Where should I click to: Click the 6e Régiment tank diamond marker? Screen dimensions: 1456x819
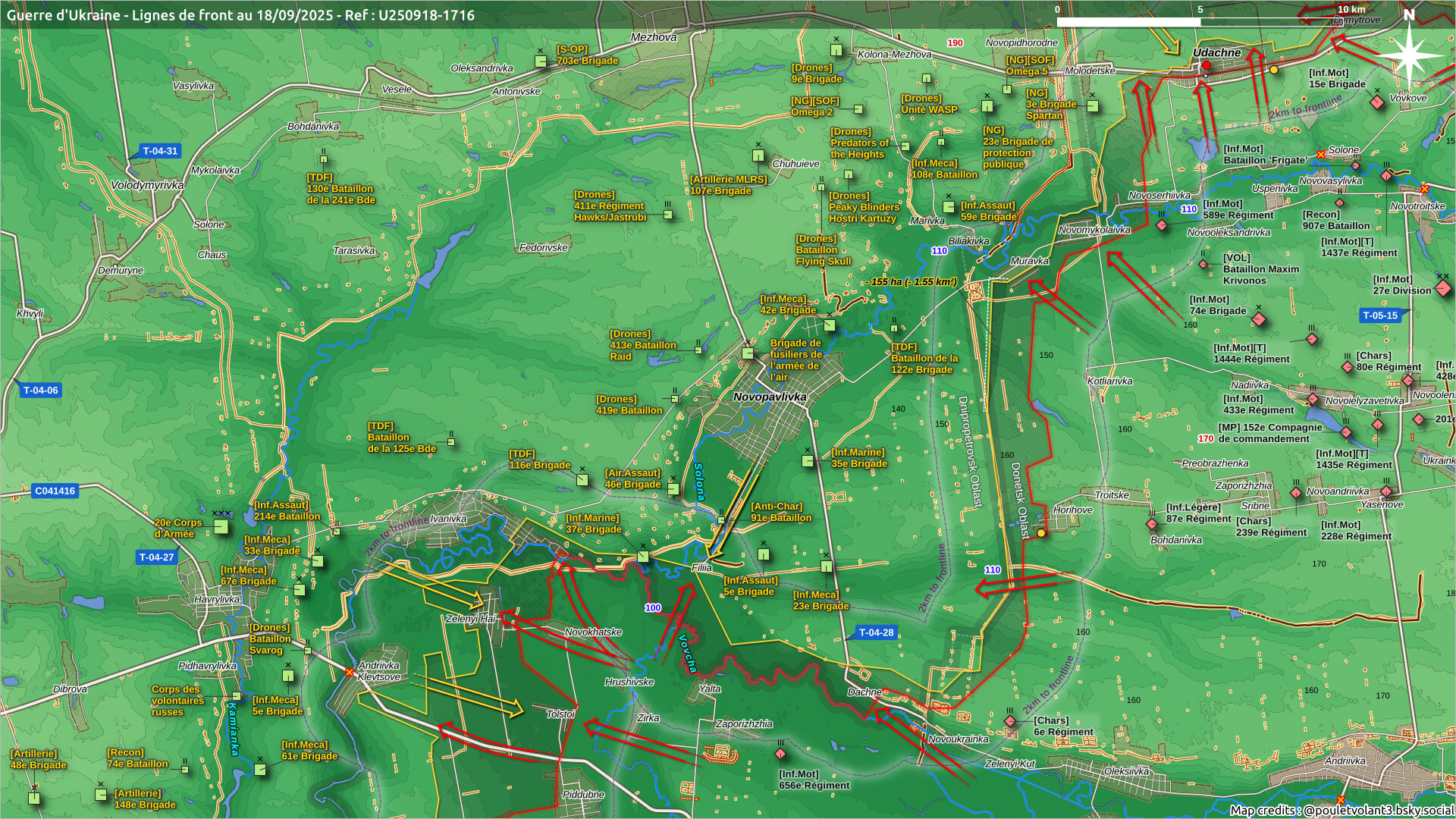click(x=1010, y=721)
